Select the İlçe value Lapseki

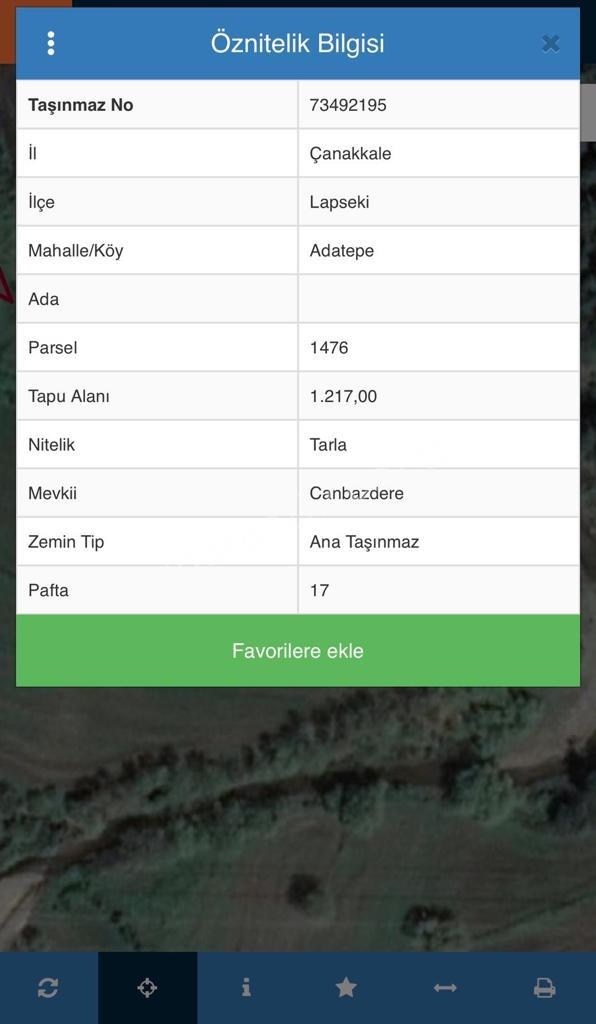point(339,202)
